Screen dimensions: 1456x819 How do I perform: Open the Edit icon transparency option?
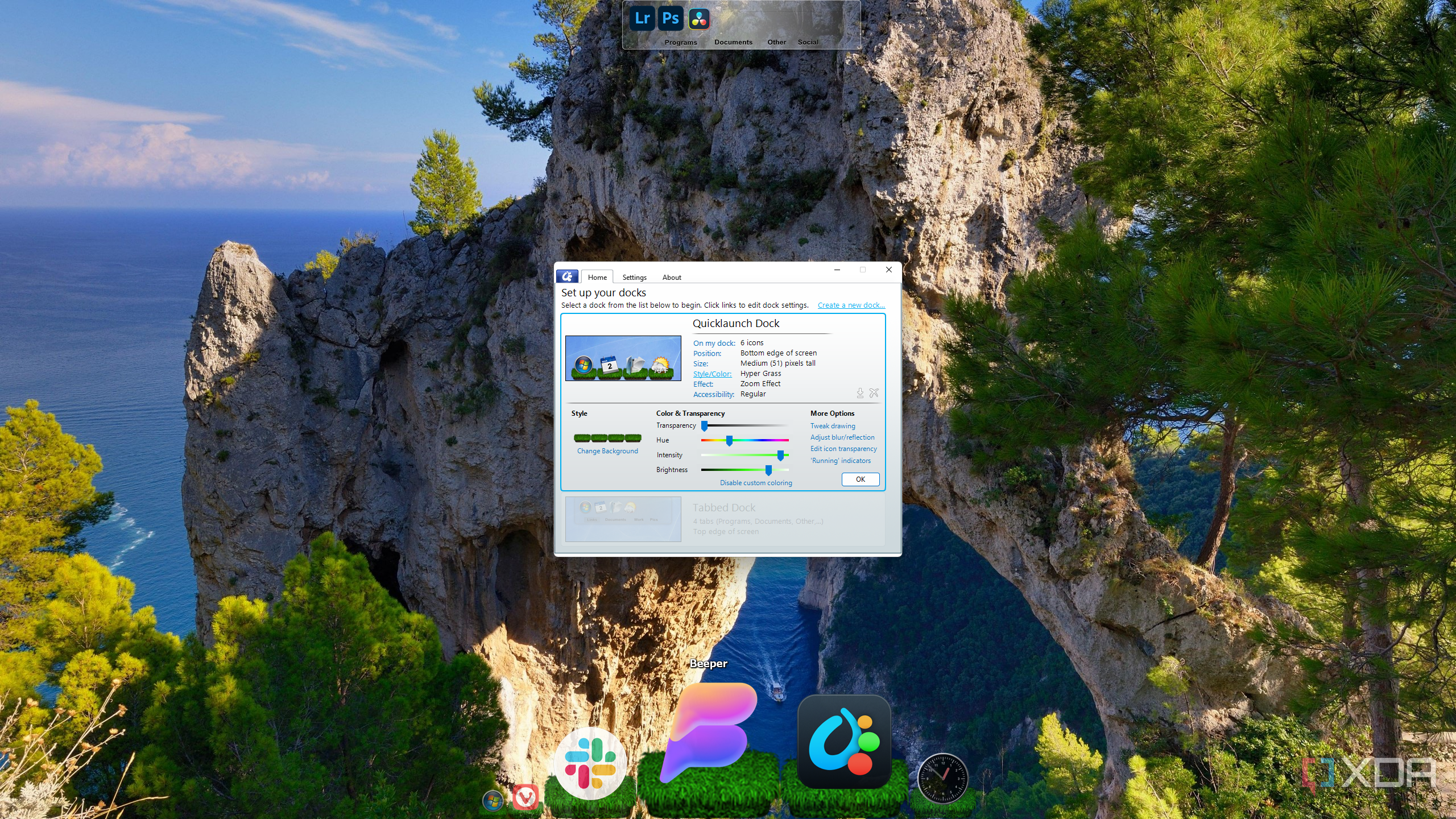click(x=843, y=449)
